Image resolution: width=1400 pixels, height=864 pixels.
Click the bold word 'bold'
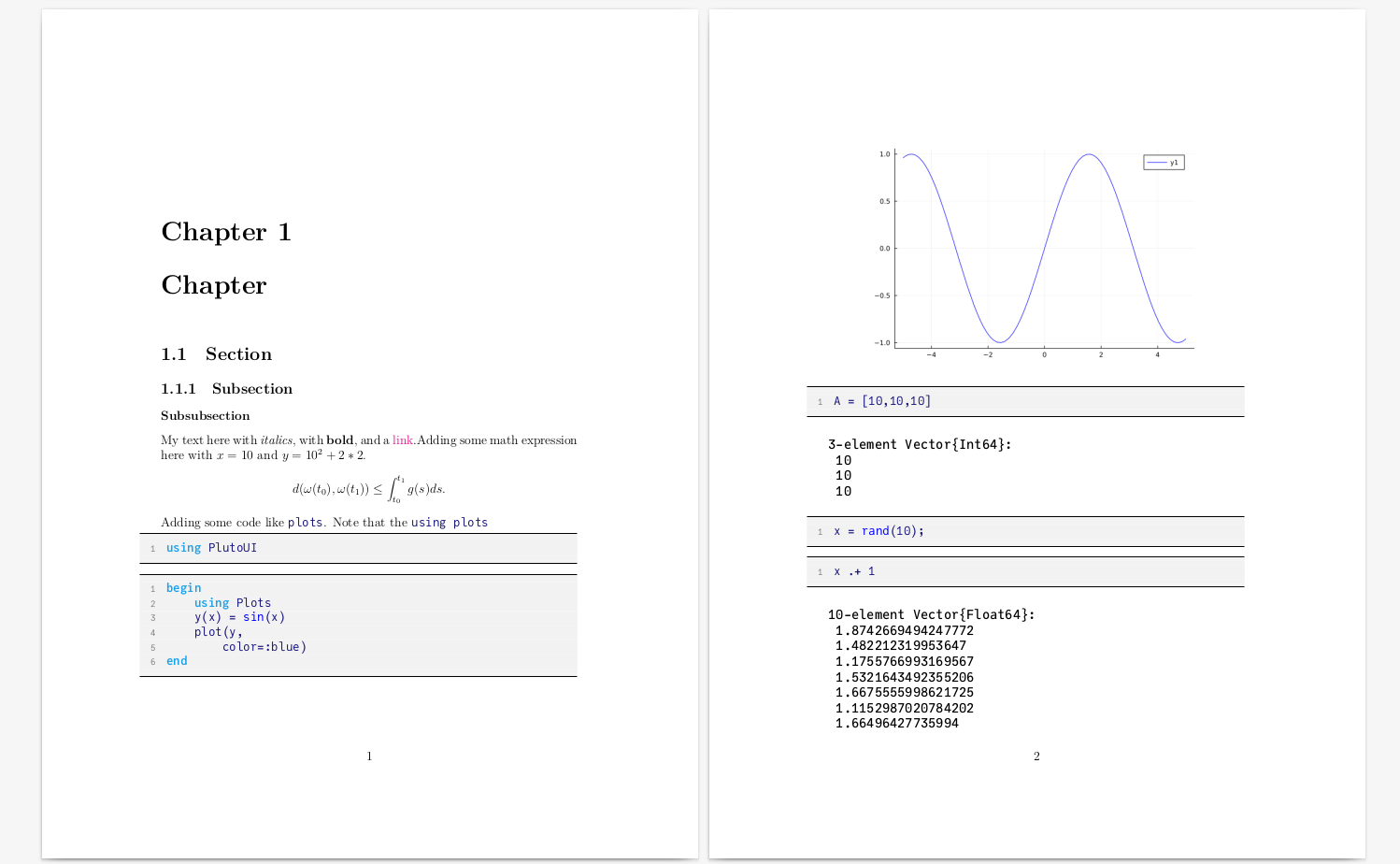pos(340,440)
